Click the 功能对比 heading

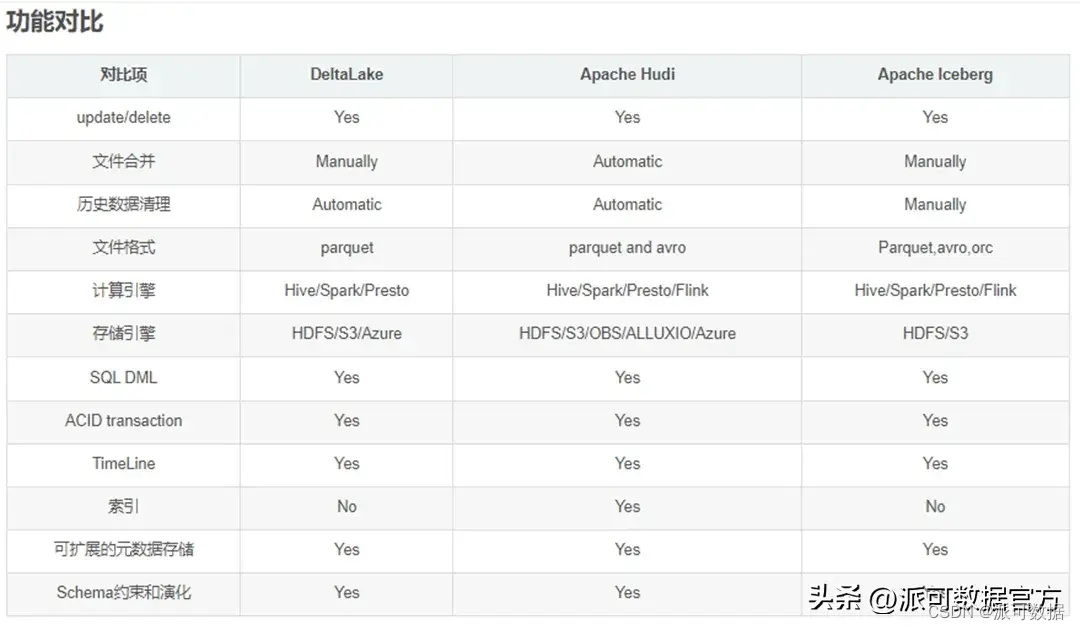pos(54,22)
